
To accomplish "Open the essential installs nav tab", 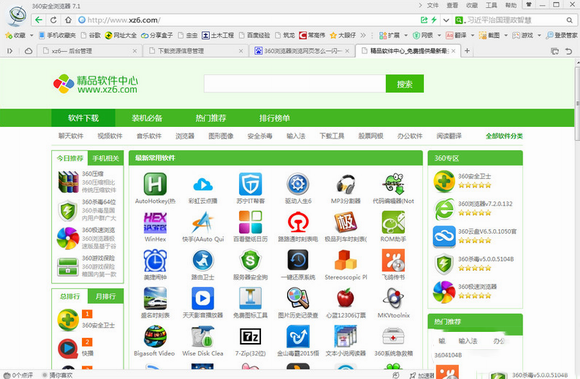I will [x=147, y=118].
